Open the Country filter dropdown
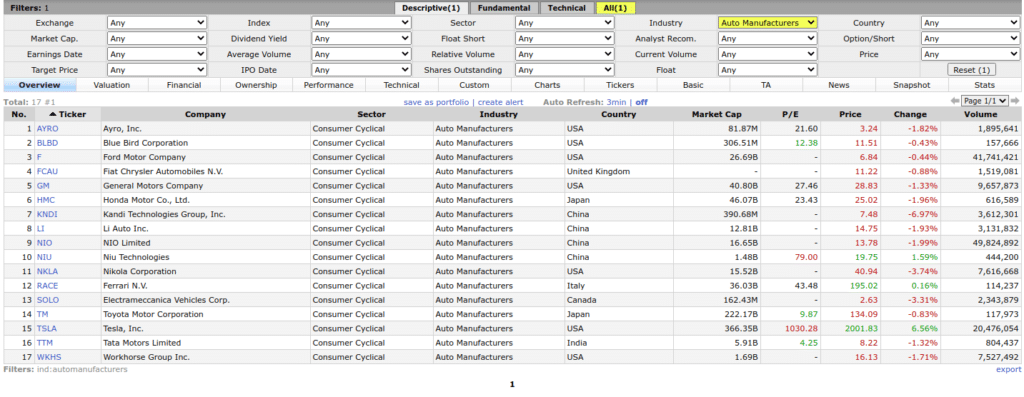Image resolution: width=1024 pixels, height=397 pixels. [x=970, y=22]
